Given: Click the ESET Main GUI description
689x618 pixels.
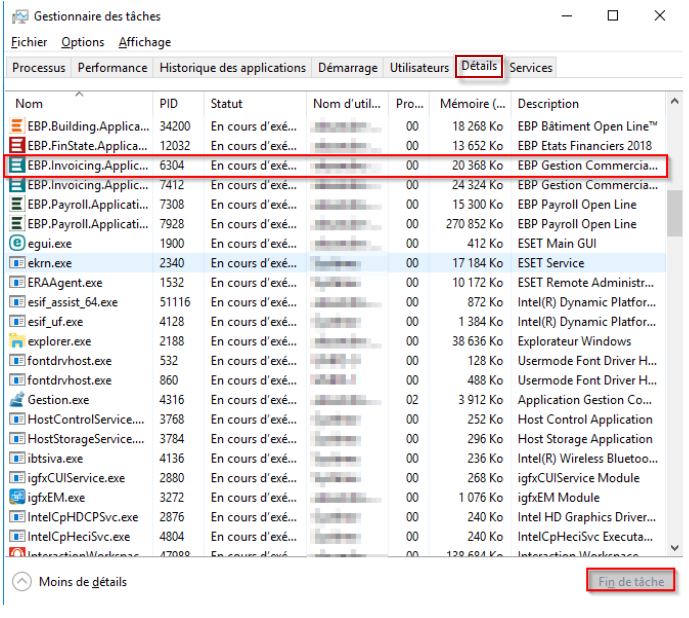Looking at the screenshot, I should [x=557, y=243].
